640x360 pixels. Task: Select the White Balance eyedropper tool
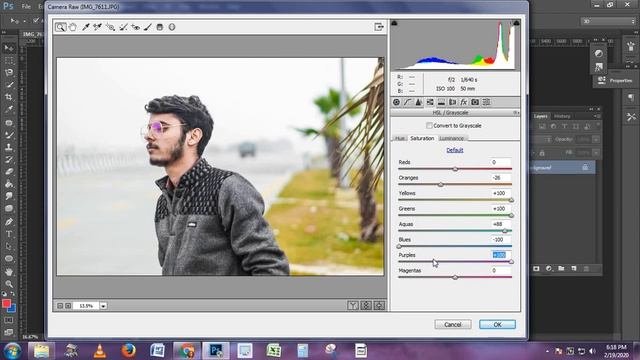[86, 27]
